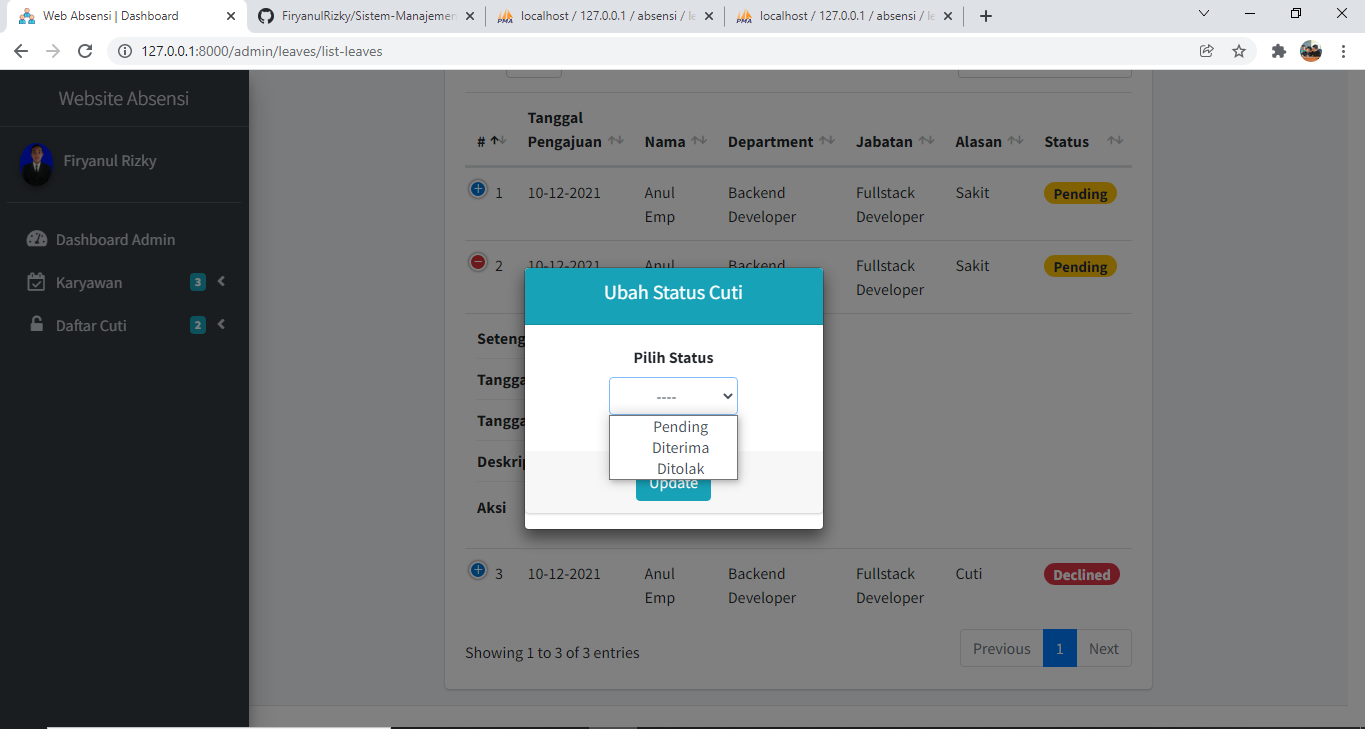Image resolution: width=1365 pixels, height=729 pixels.
Task: Click the Dashboard Admin speedometer icon
Action: [37, 239]
